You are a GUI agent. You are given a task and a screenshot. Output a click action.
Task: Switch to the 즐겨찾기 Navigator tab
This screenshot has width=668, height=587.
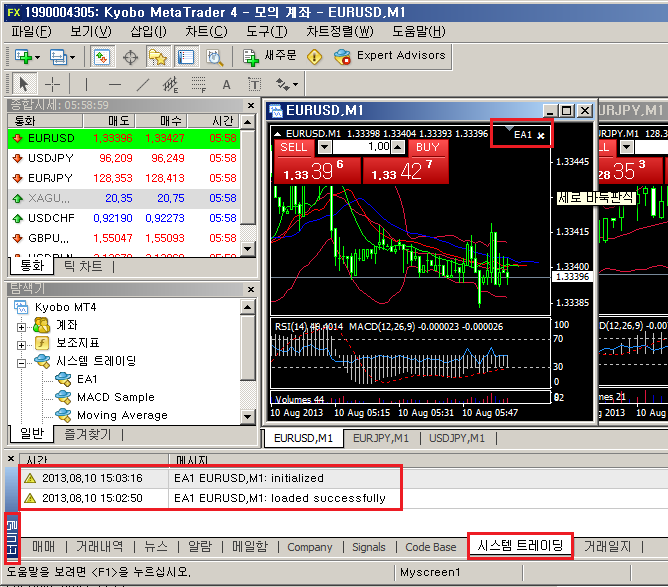pos(88,434)
